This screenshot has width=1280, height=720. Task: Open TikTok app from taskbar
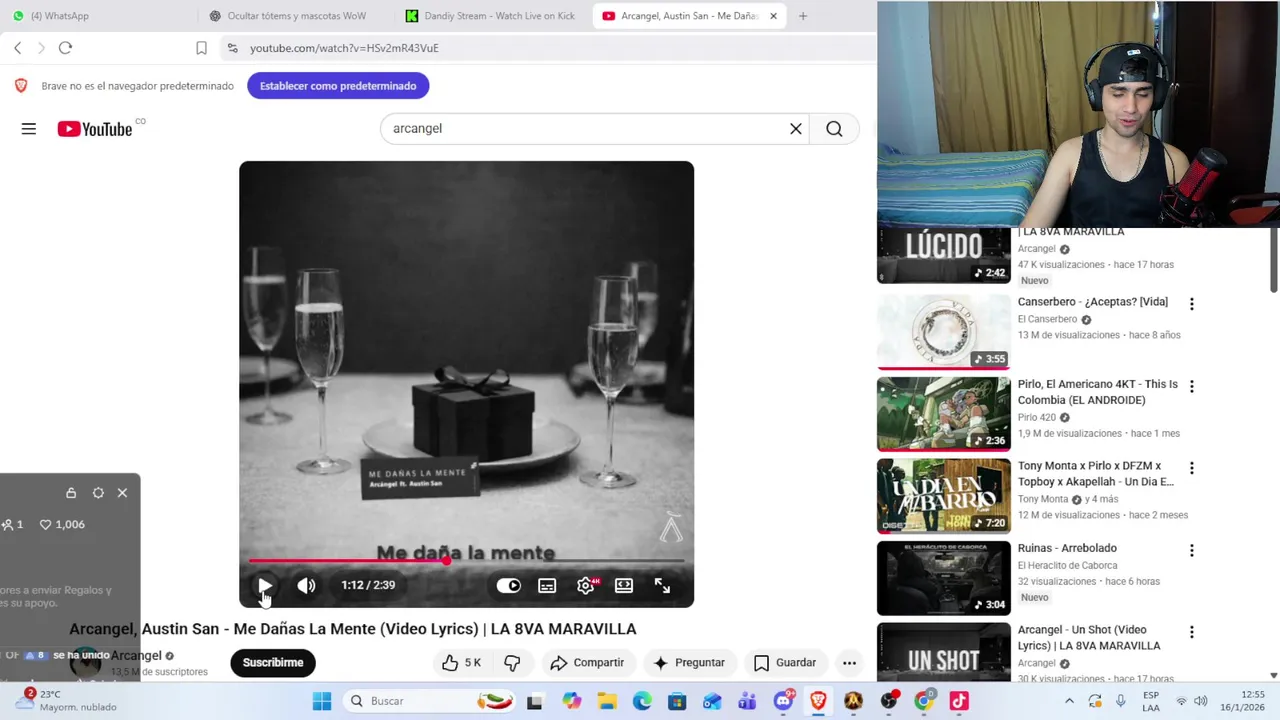[x=959, y=701]
